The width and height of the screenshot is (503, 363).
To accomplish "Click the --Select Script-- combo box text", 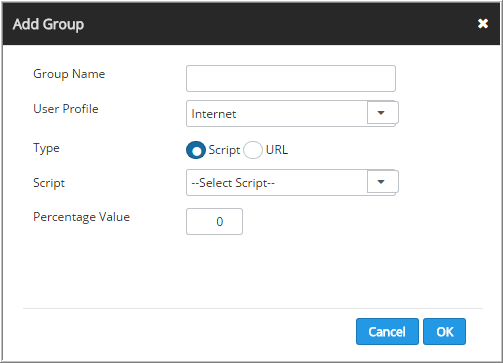I will pyautogui.click(x=233, y=183).
